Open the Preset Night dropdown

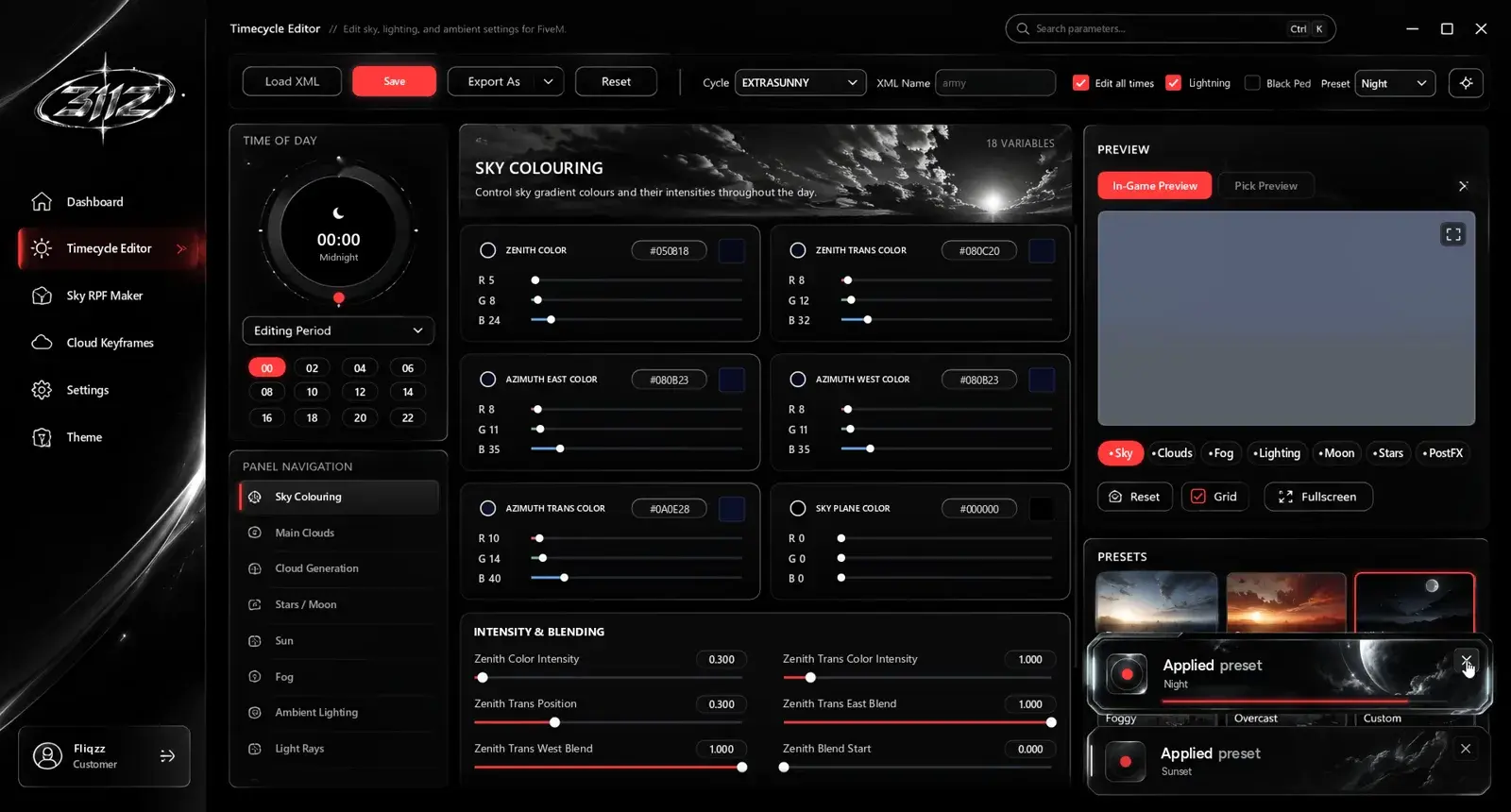[x=1395, y=83]
